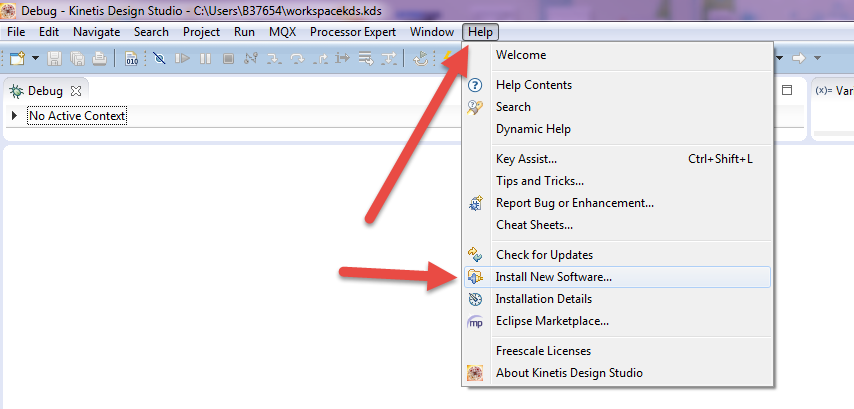Click the Help Contents question-mark icon
The height and width of the screenshot is (409, 854).
[475, 85]
